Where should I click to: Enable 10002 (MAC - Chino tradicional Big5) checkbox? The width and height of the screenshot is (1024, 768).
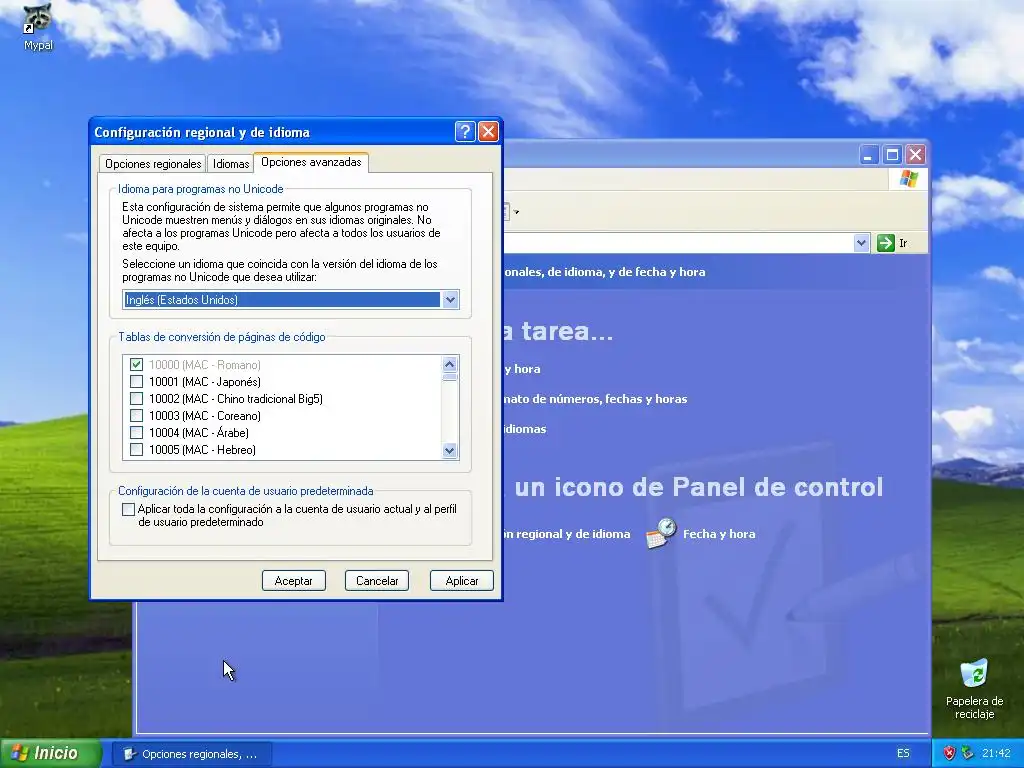click(x=136, y=398)
